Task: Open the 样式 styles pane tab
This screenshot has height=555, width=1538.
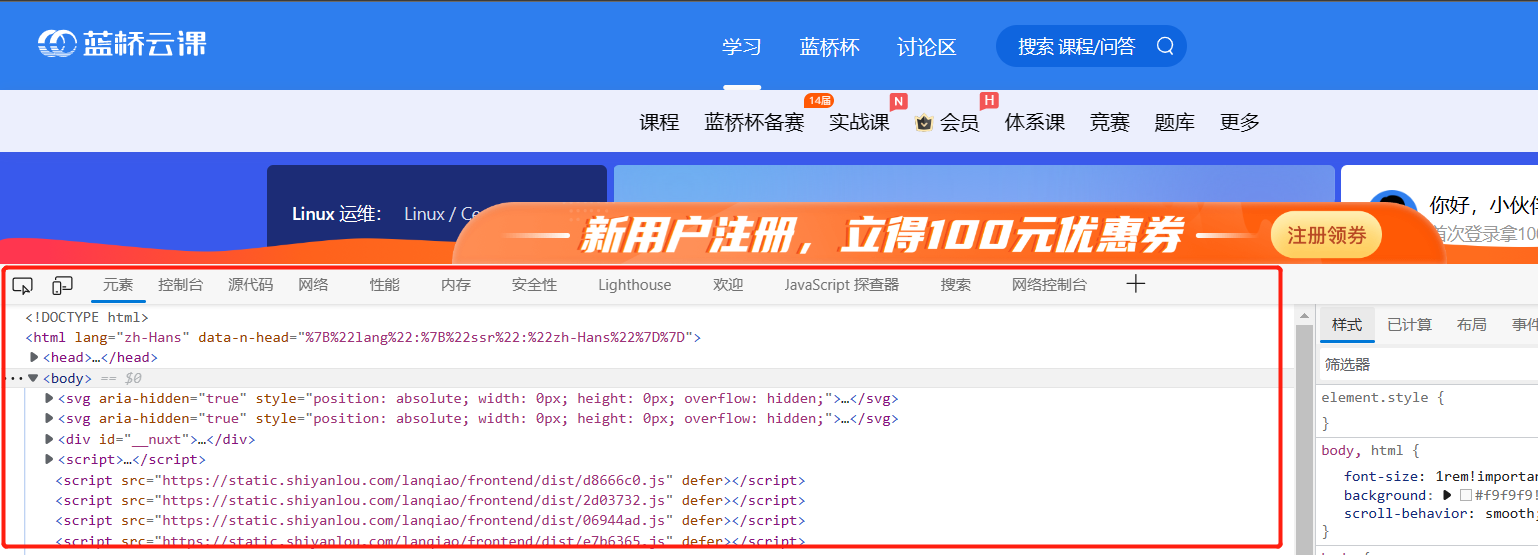Action: (x=1347, y=325)
